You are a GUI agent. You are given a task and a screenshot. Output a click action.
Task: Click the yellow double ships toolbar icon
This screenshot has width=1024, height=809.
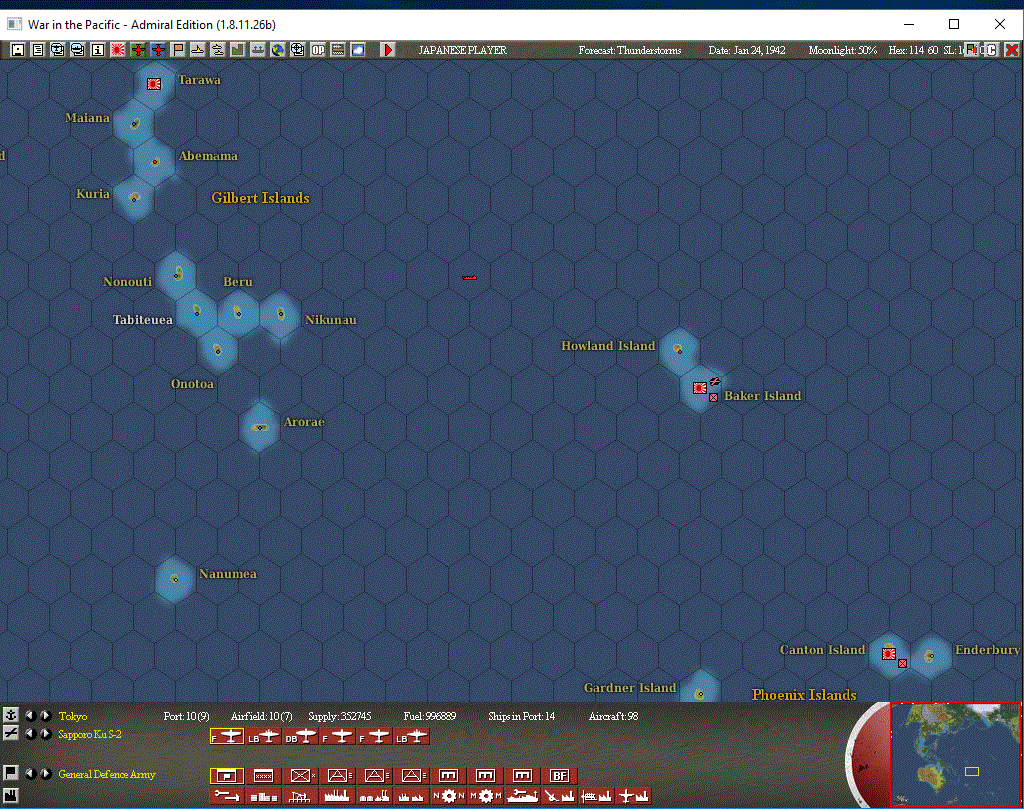tap(218, 50)
